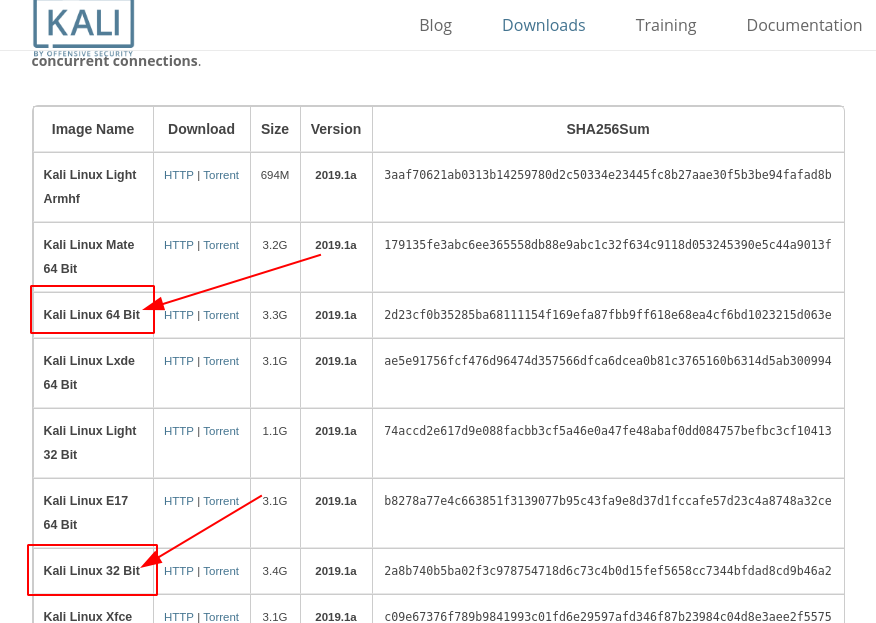Click SHA256 sum starting with 74accd2e617d
Image resolution: width=876 pixels, height=623 pixels.
coord(608,431)
